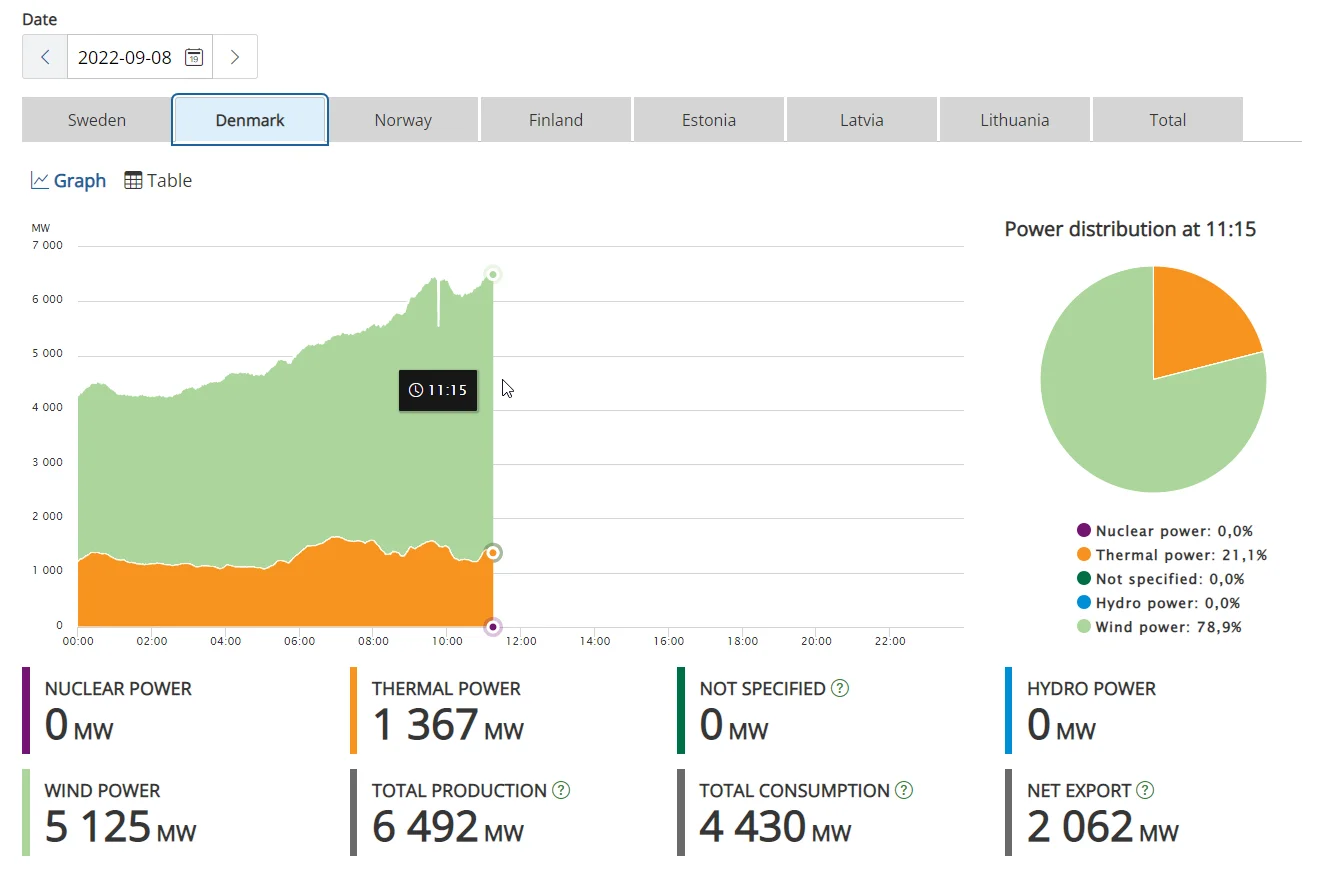This screenshot has width=1325, height=883.
Task: Click the wind data point marker atop chart
Action: pyautogui.click(x=492, y=274)
